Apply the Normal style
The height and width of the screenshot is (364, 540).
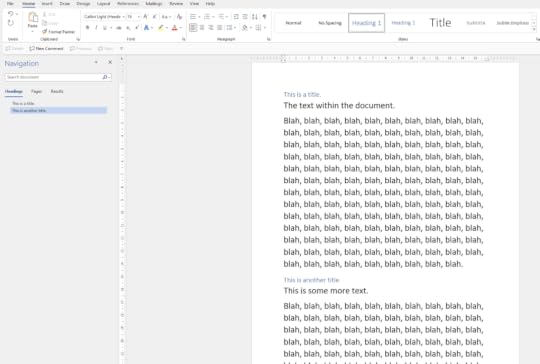pyautogui.click(x=293, y=23)
